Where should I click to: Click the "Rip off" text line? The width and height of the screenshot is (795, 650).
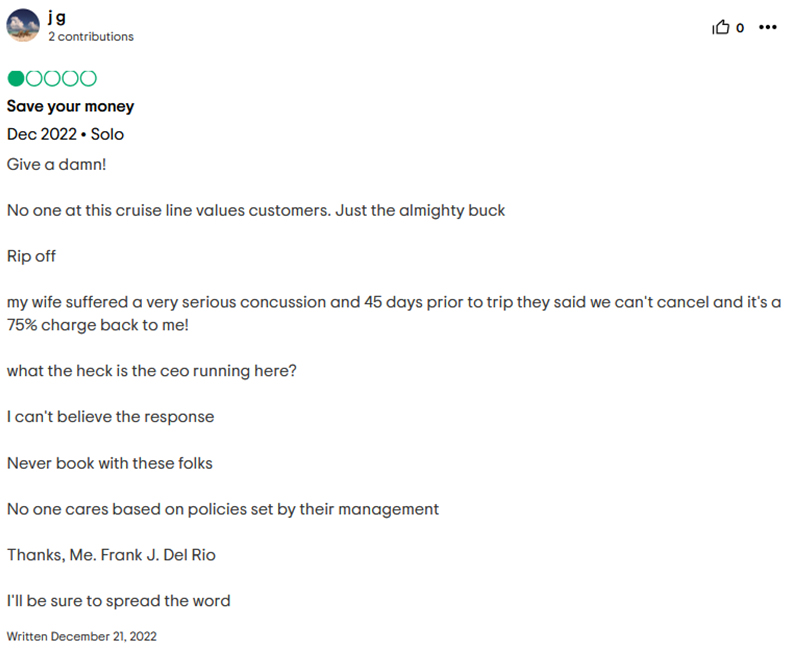click(x=32, y=256)
